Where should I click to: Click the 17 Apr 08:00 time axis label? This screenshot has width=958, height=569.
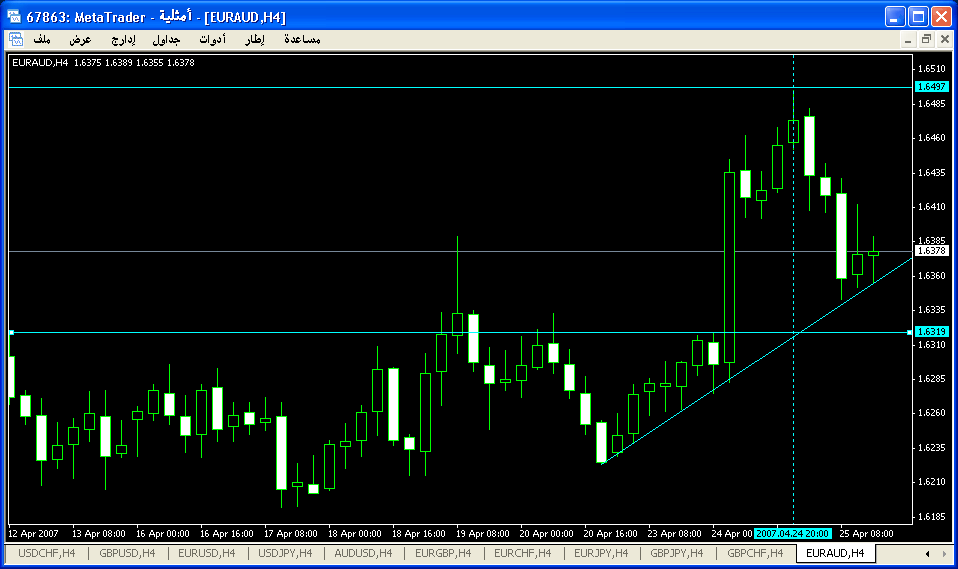pos(290,534)
